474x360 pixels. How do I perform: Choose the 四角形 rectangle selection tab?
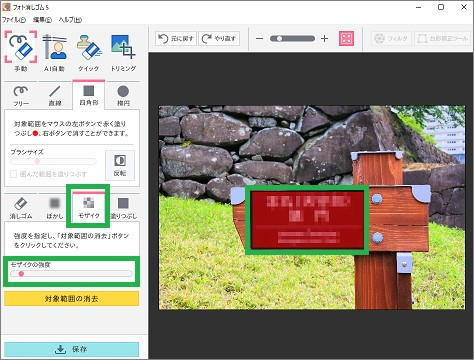click(x=89, y=95)
